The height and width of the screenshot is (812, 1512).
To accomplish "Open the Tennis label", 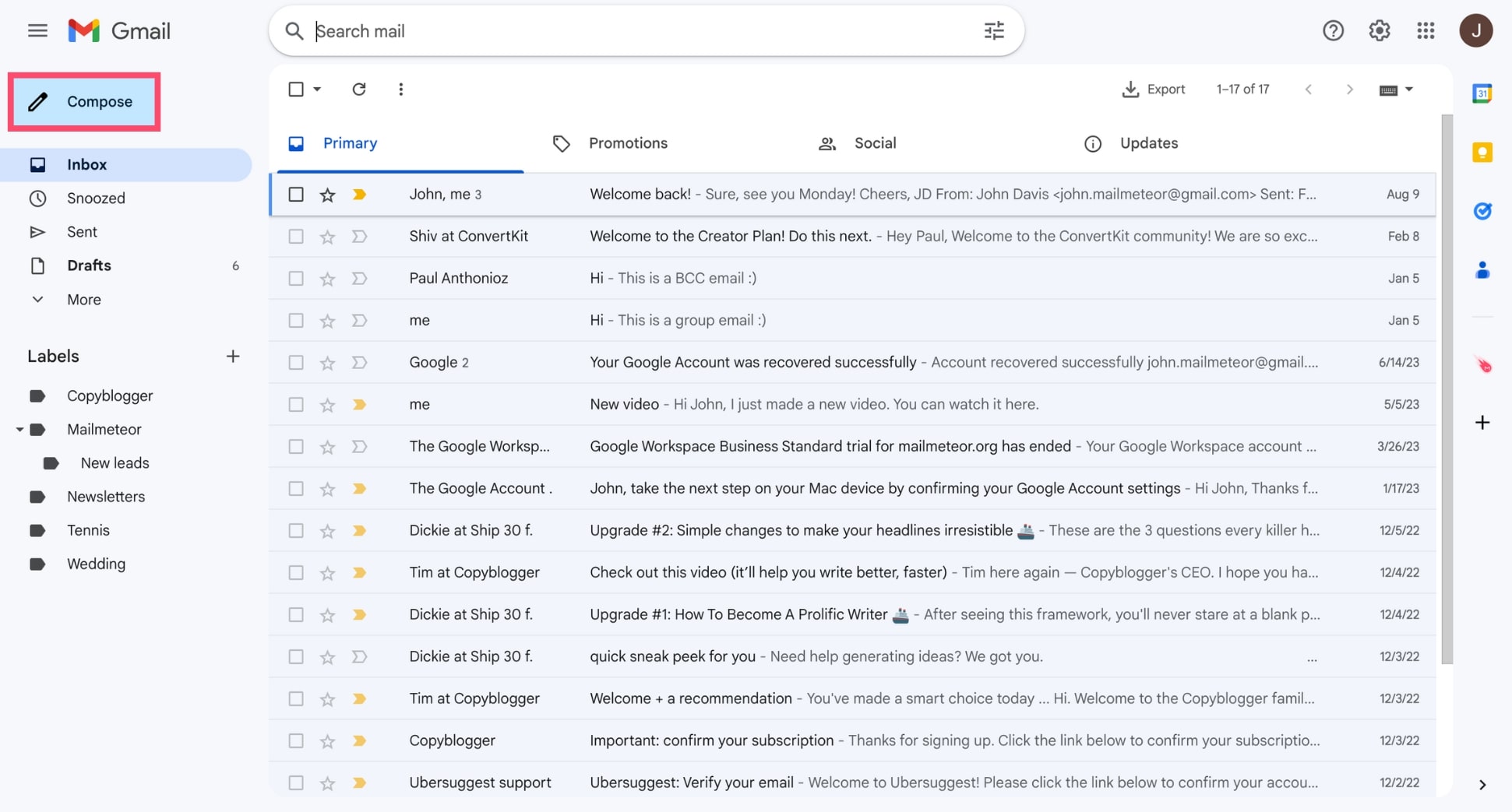I will 88,530.
